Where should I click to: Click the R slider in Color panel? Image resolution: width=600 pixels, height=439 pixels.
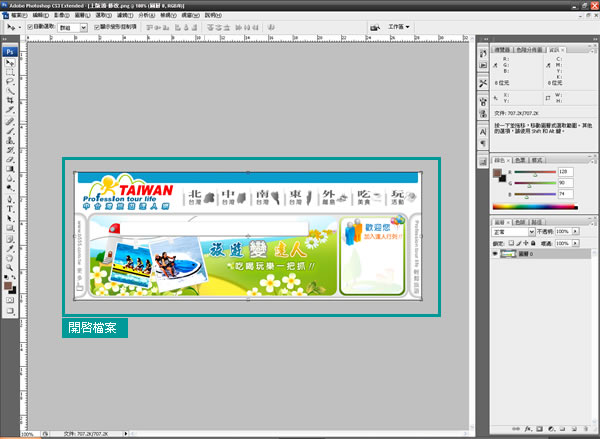[535, 173]
